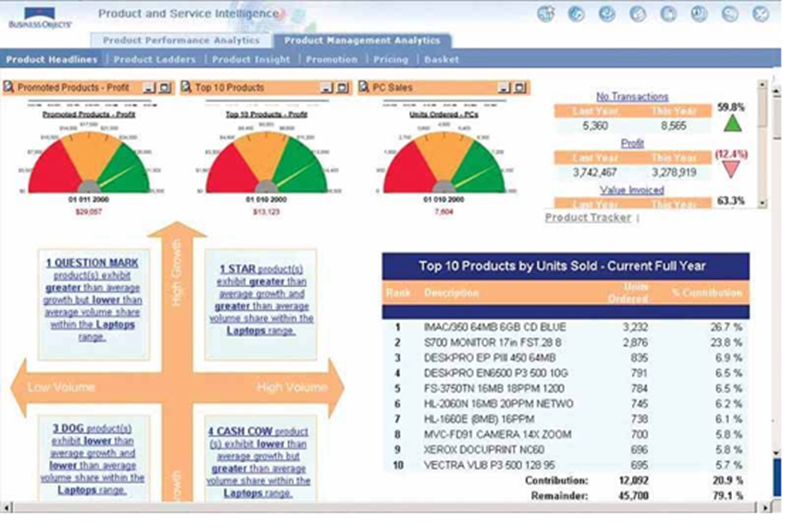Click the 8,565 This Year transactions value

coord(673,126)
